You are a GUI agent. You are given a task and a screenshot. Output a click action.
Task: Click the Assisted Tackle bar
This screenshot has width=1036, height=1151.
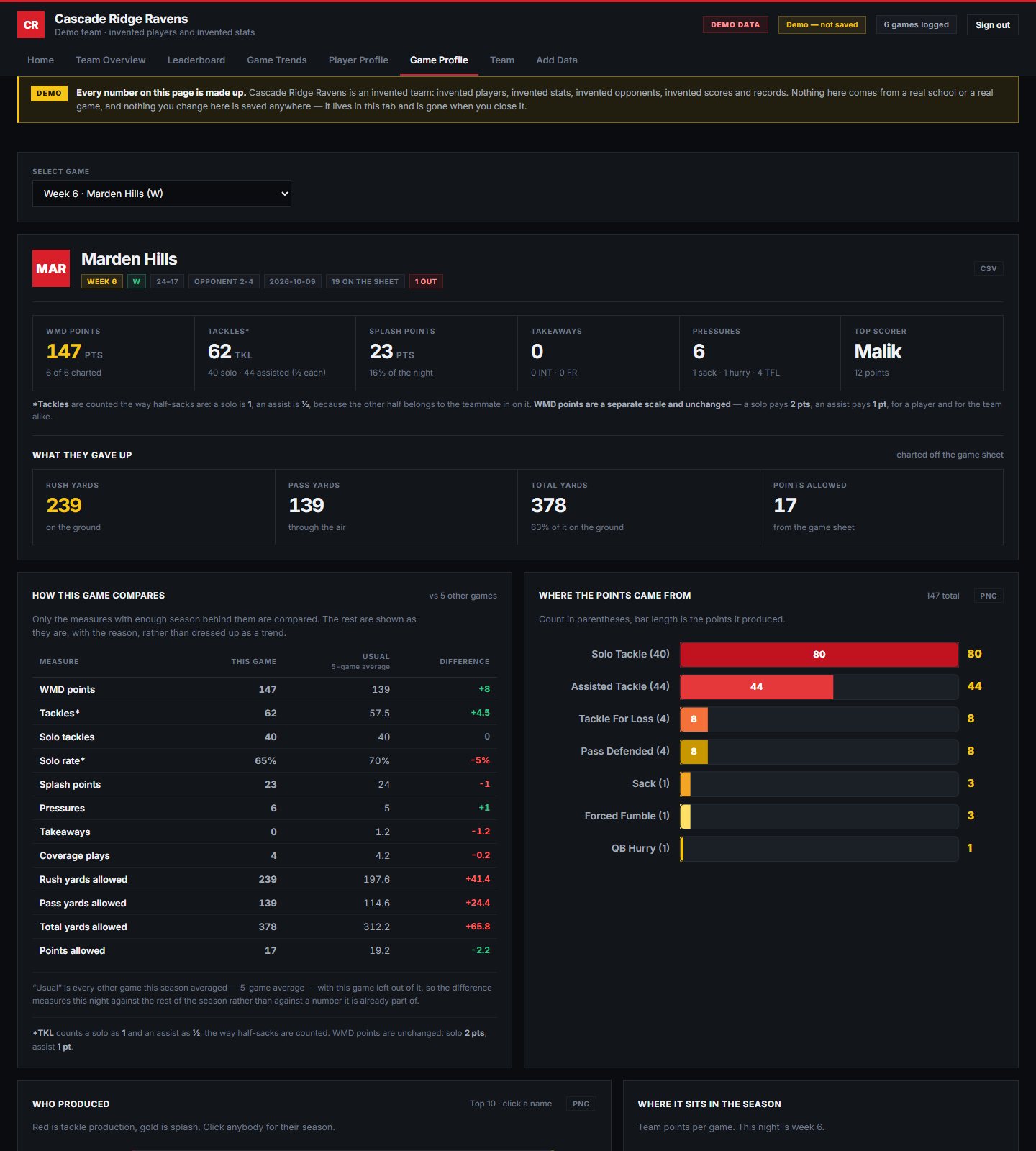[757, 686]
